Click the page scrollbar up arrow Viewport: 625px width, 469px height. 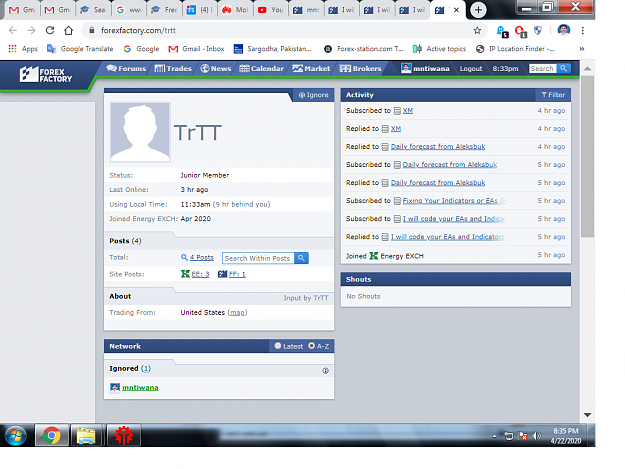coord(588,69)
